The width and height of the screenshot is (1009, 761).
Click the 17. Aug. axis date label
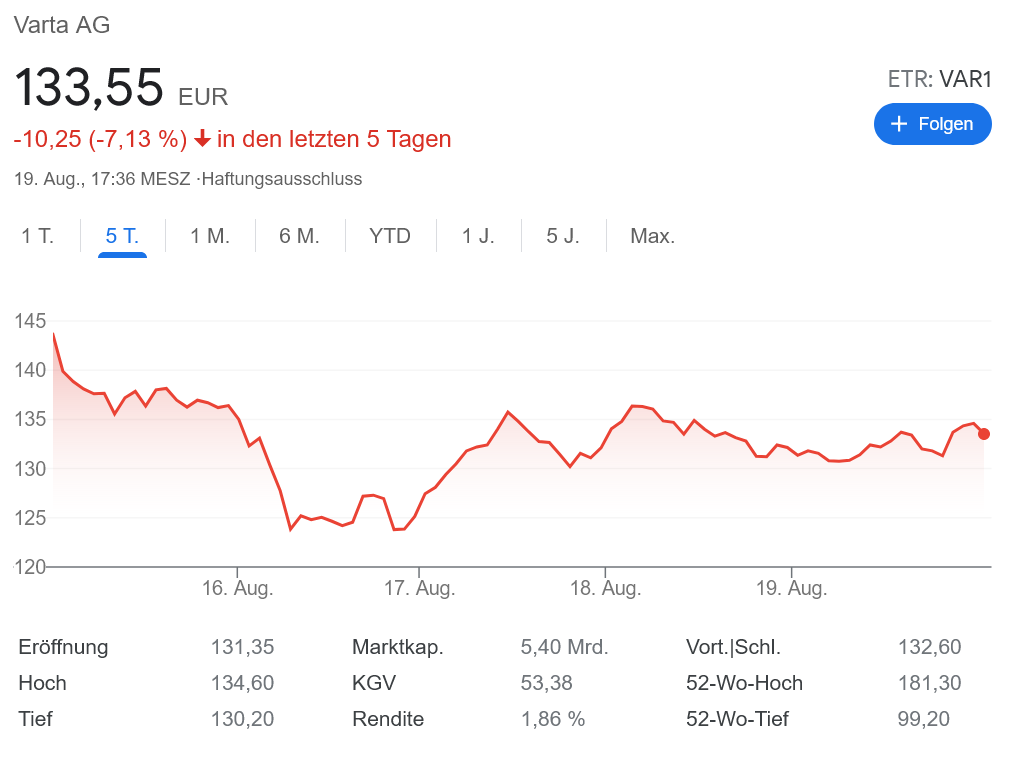click(419, 589)
